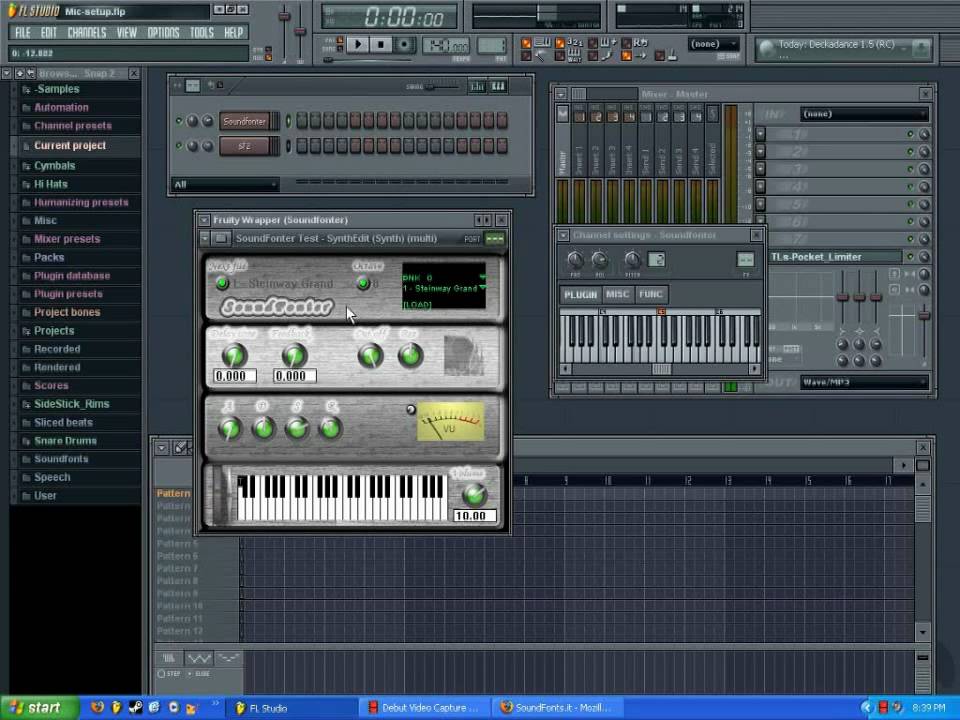Click the VU meter in SoundFonter plugin
Viewport: 960px width, 720px height.
pyautogui.click(x=450, y=422)
